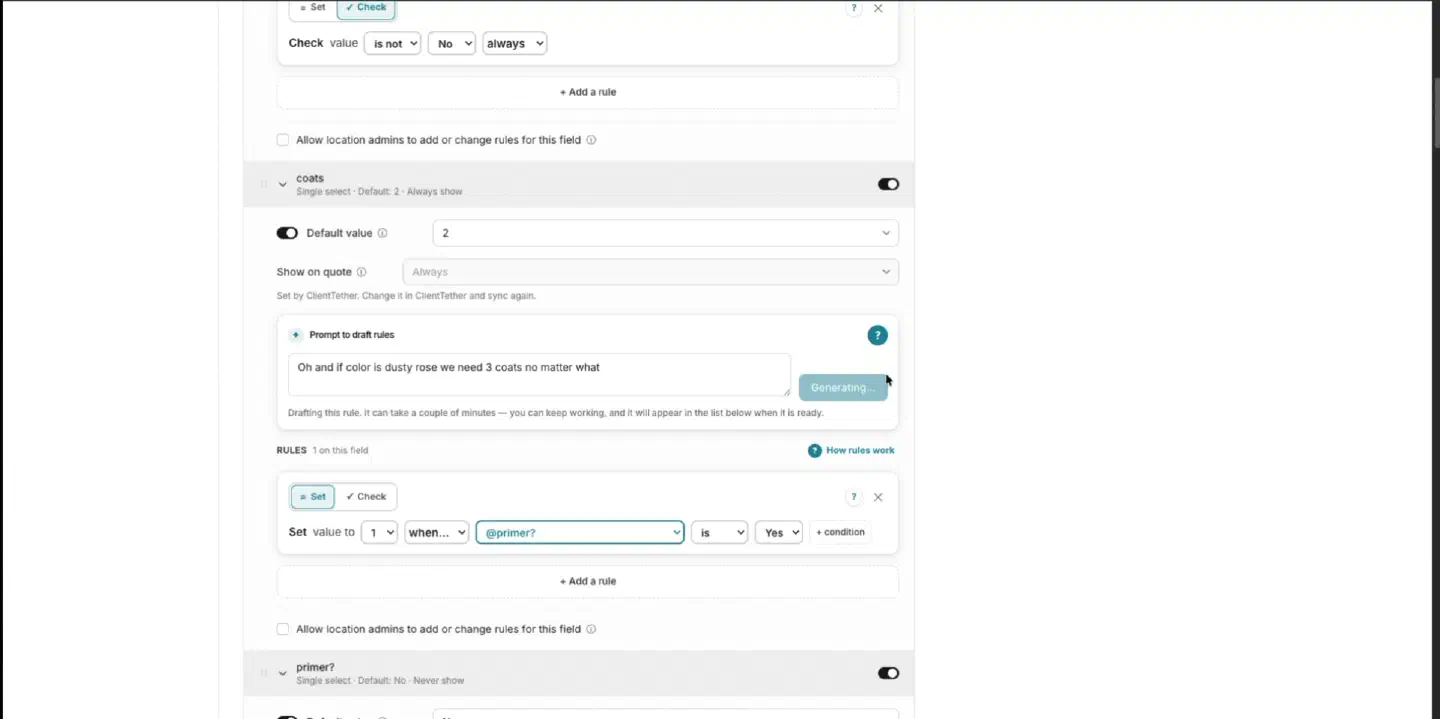Toggle the primer? field switch off
Screen dimensions: 1440x719
pyautogui.click(x=888, y=673)
